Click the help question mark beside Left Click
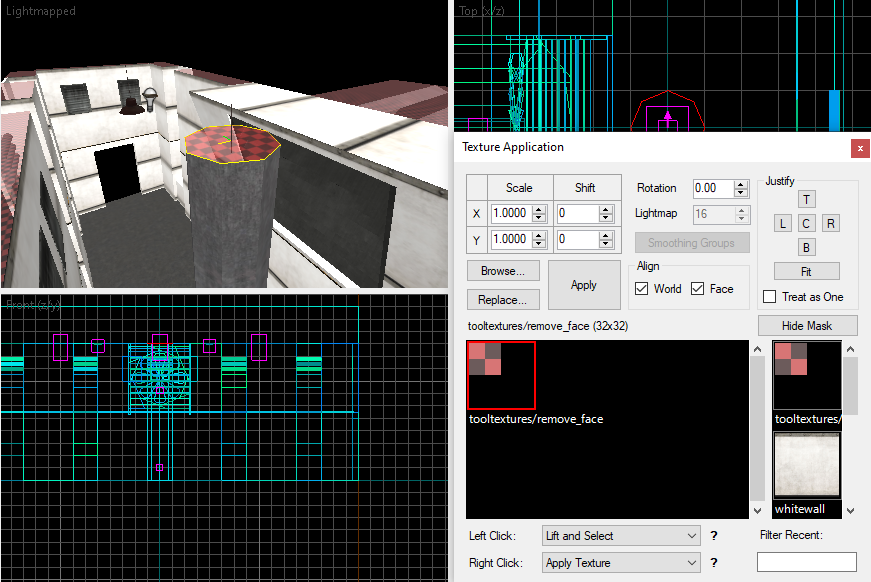The width and height of the screenshot is (871, 582). coord(714,536)
